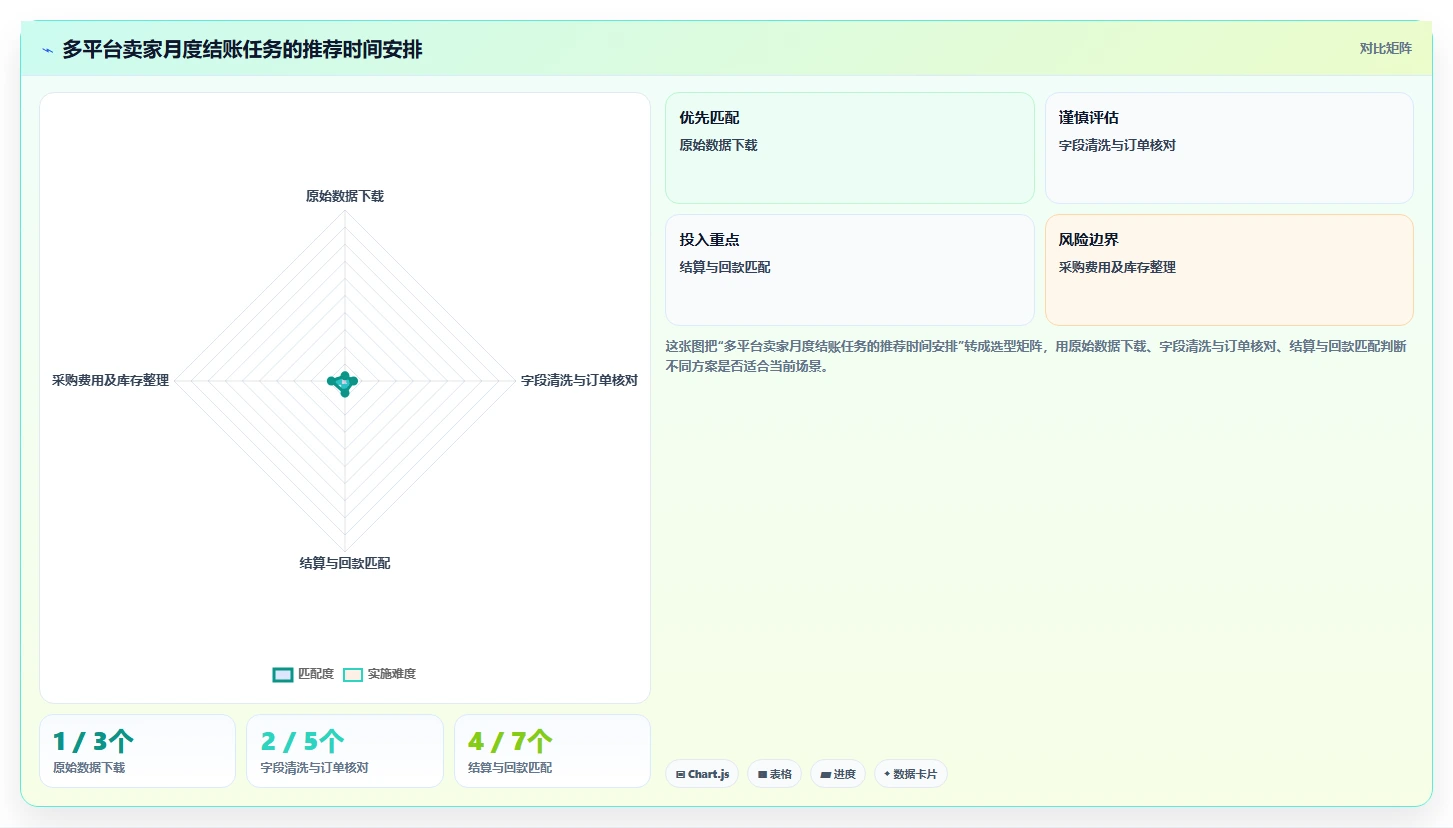Click the 实施难度 legend color box
1453x828 pixels.
353,674
